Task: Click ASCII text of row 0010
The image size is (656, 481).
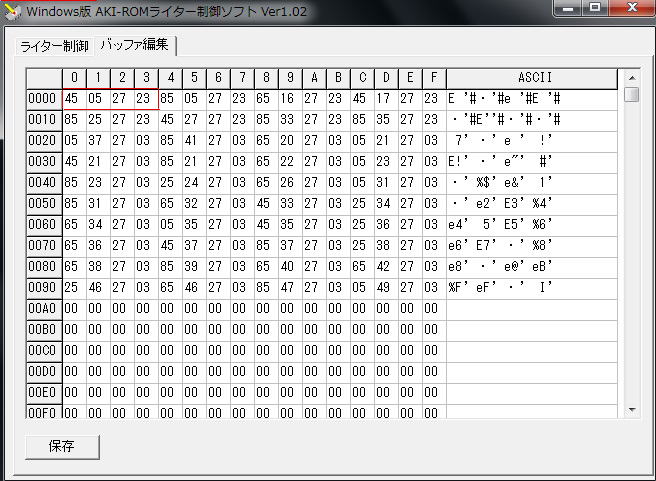Action: pyautogui.click(x=532, y=120)
